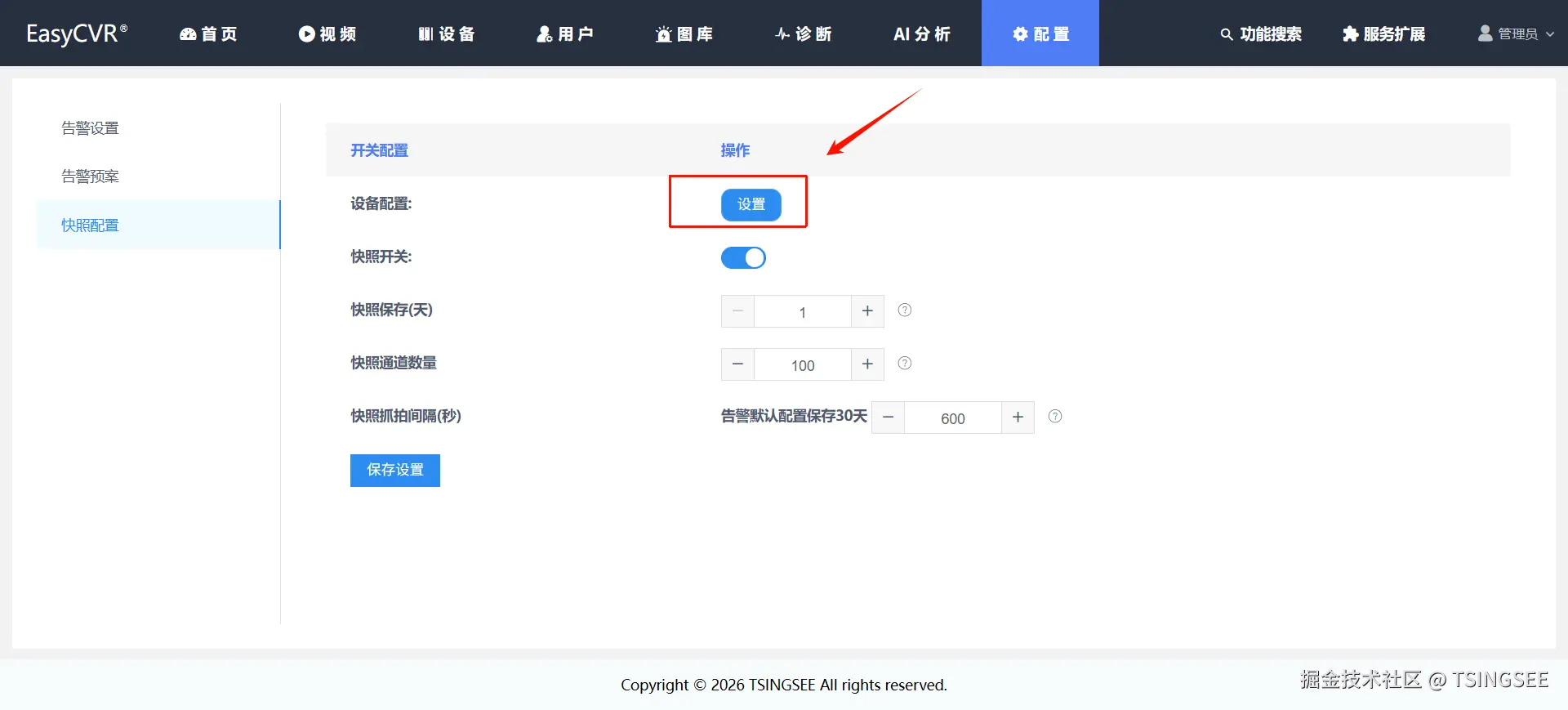The height and width of the screenshot is (710, 1568).
Task: Click the 快照通道数量 input showing 100
Action: [803, 364]
